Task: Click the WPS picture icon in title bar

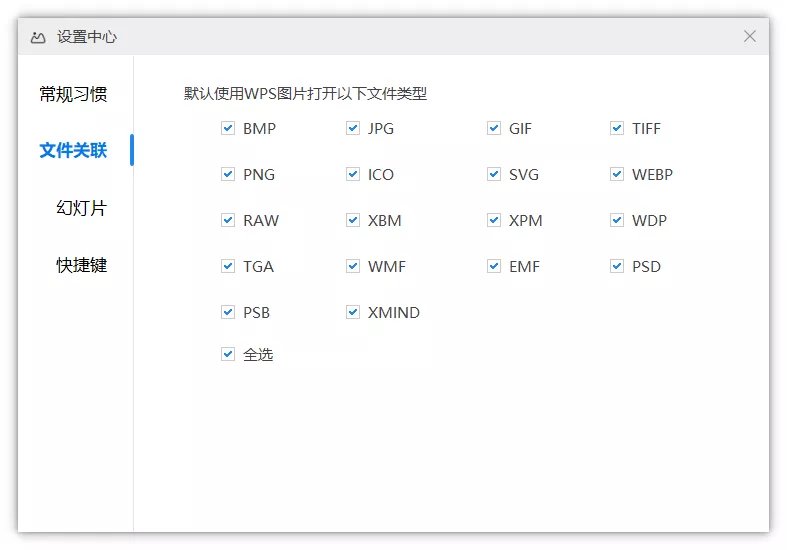Action: coord(38,37)
